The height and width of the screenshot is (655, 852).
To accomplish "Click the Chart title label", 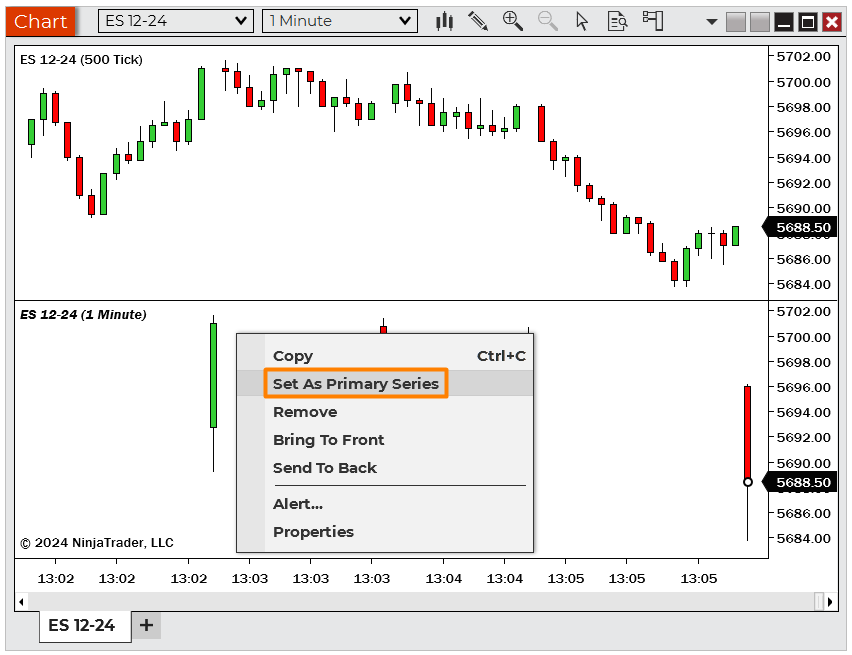I will (x=40, y=22).
